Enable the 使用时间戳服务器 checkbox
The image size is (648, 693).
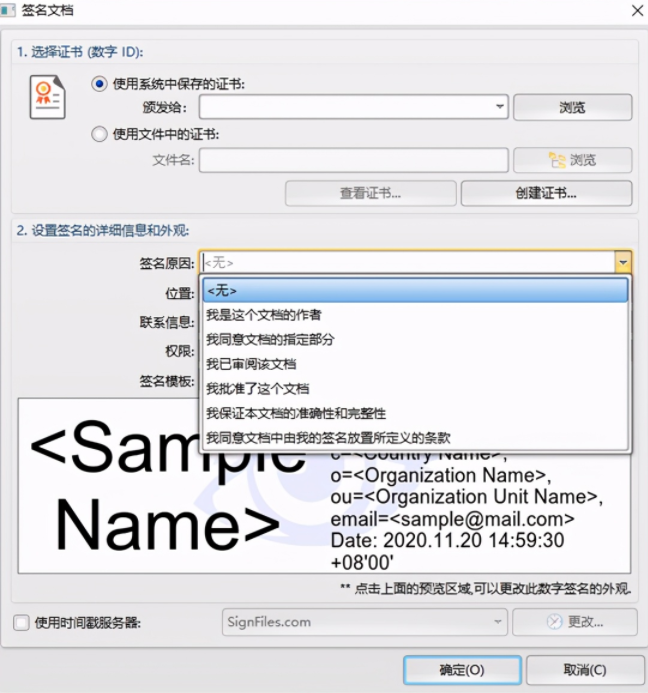(22, 623)
